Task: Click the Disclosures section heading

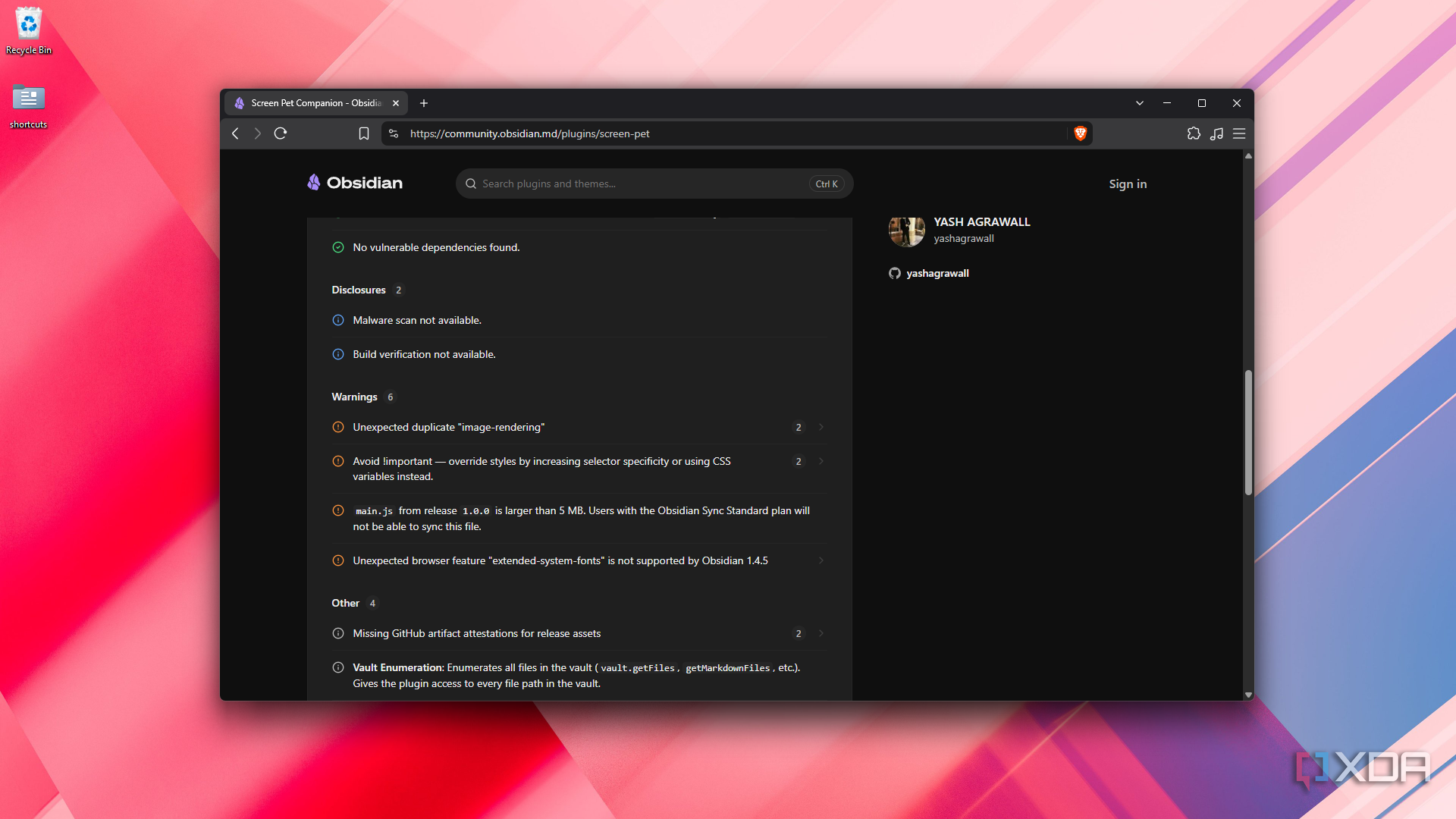Action: point(359,290)
